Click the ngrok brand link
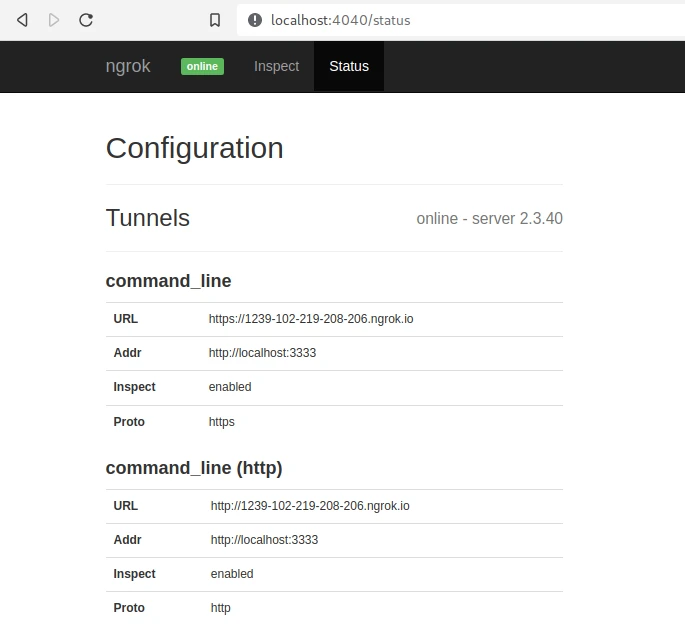The image size is (685, 643). click(x=128, y=66)
